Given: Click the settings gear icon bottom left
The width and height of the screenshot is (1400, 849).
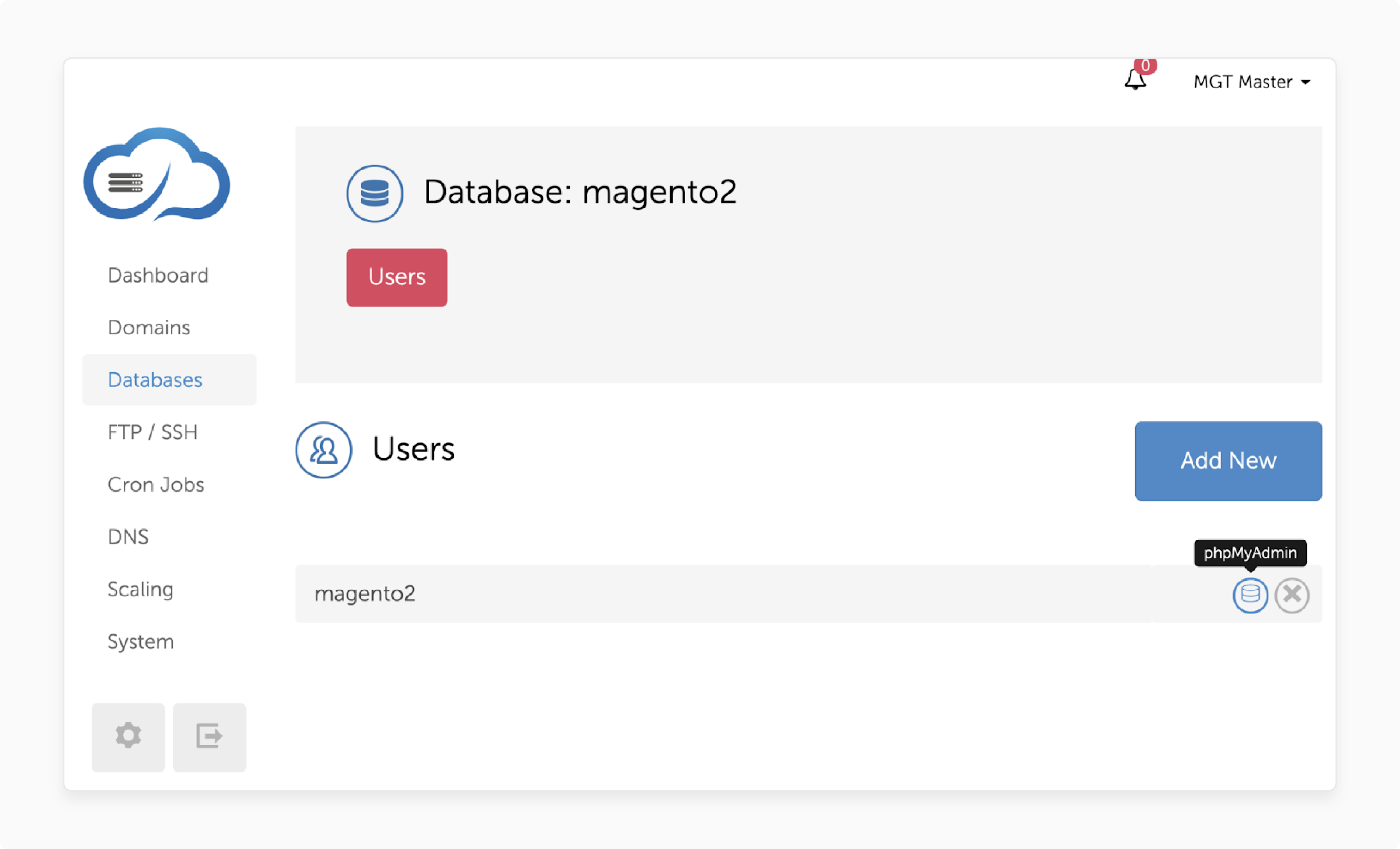Looking at the screenshot, I should pos(128,735).
